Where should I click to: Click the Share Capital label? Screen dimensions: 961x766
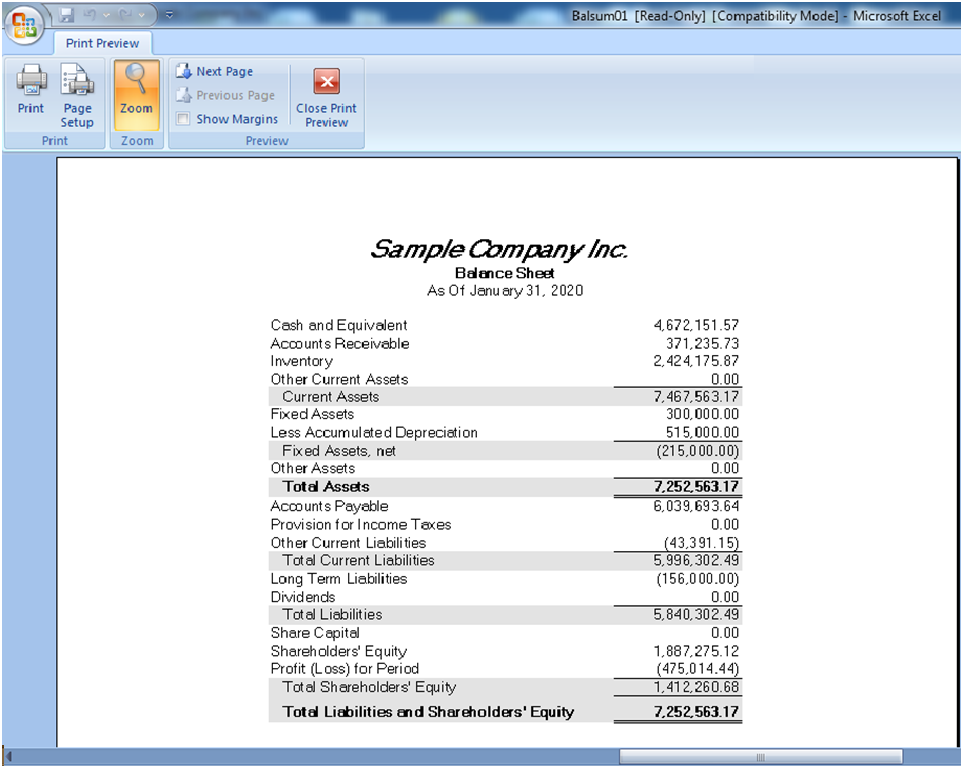click(315, 633)
